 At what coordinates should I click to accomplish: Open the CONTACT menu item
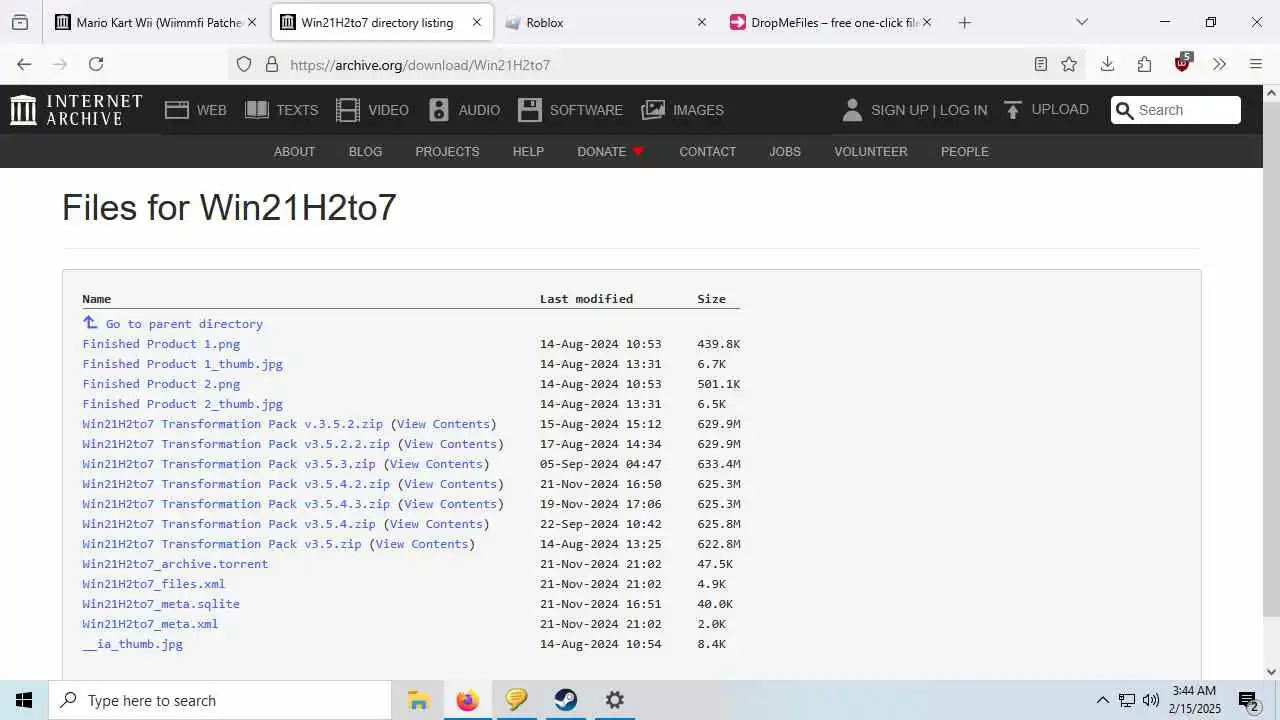[x=707, y=152]
